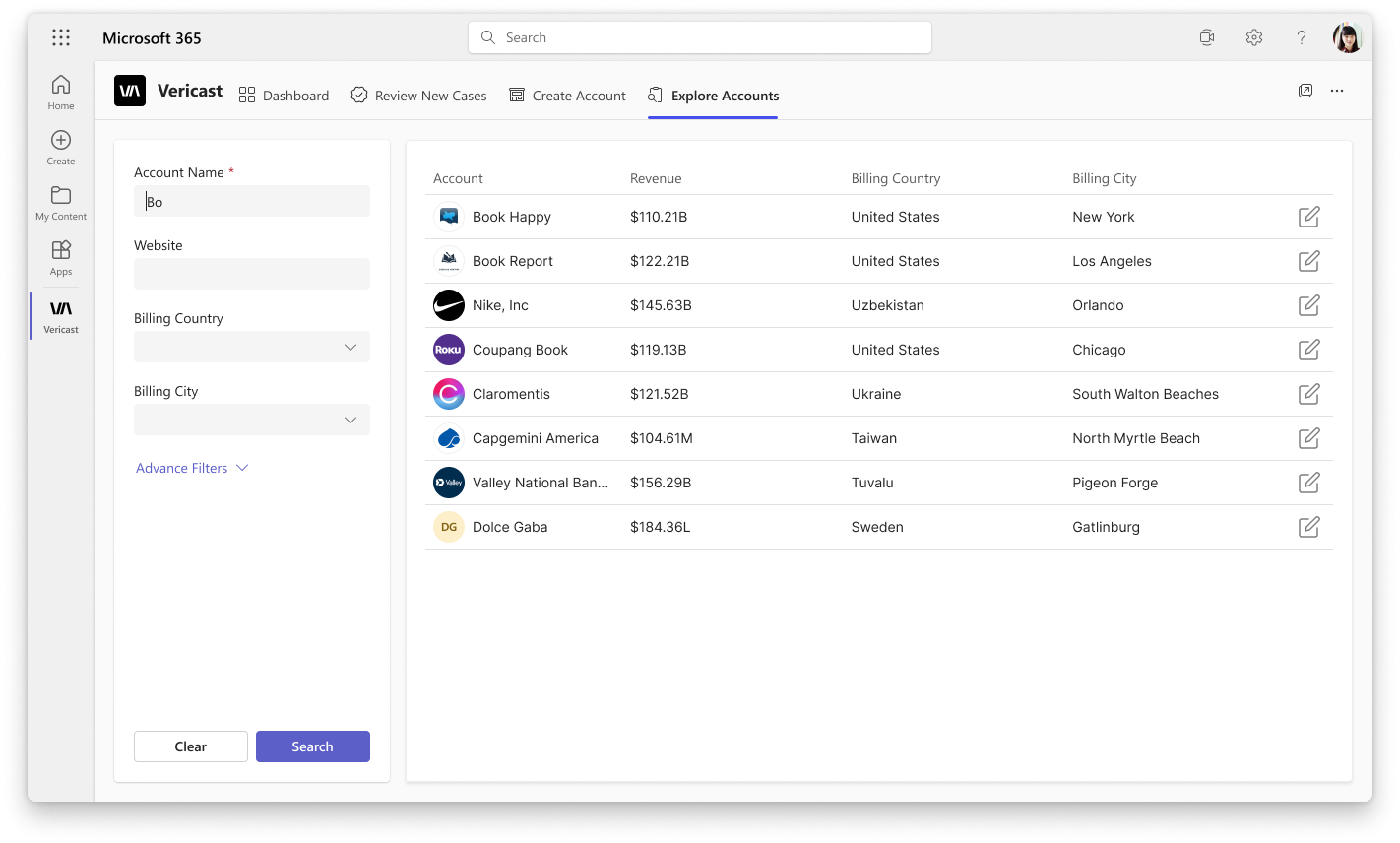Viewport: 1400px width, 843px height.
Task: Edit the Valley National Bank account
Action: (x=1308, y=483)
